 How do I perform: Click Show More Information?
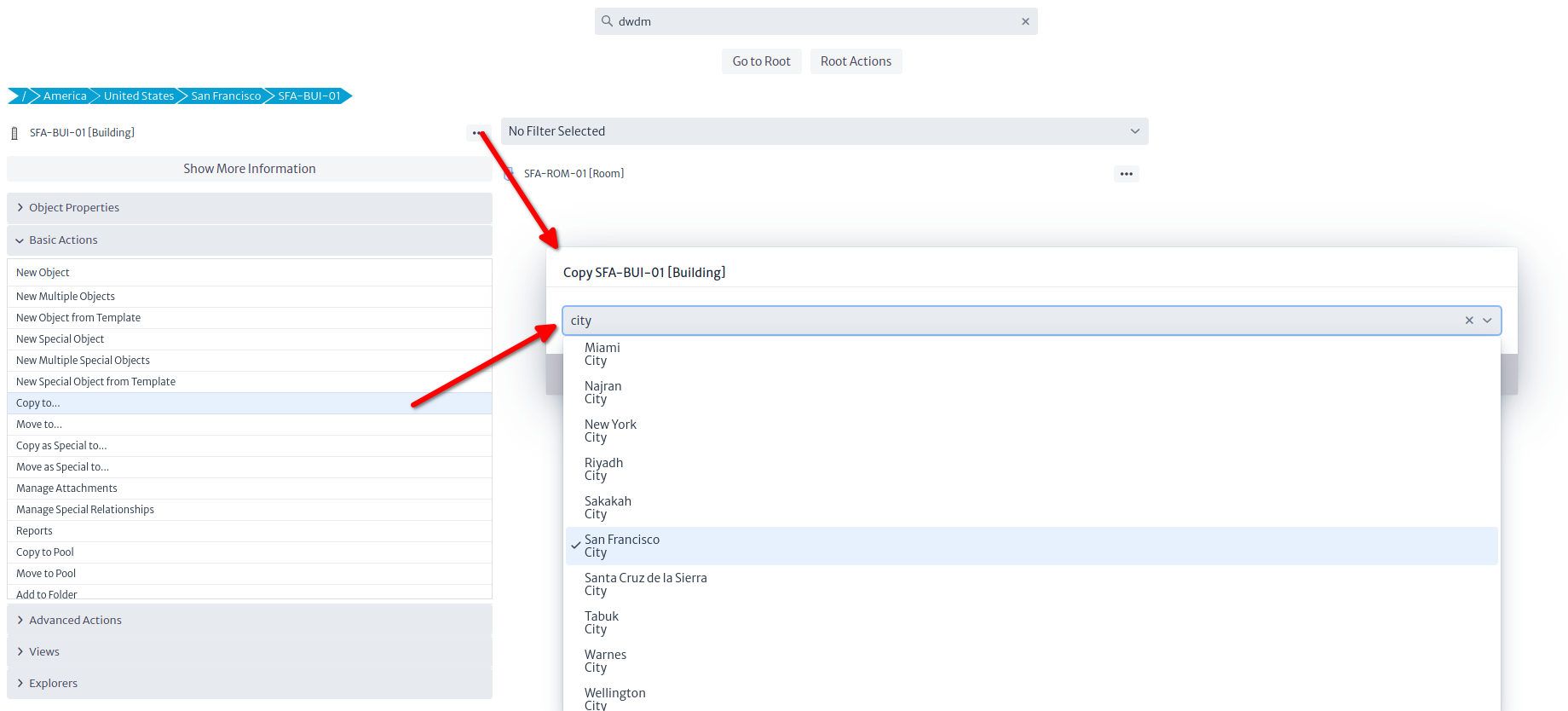[x=249, y=169]
